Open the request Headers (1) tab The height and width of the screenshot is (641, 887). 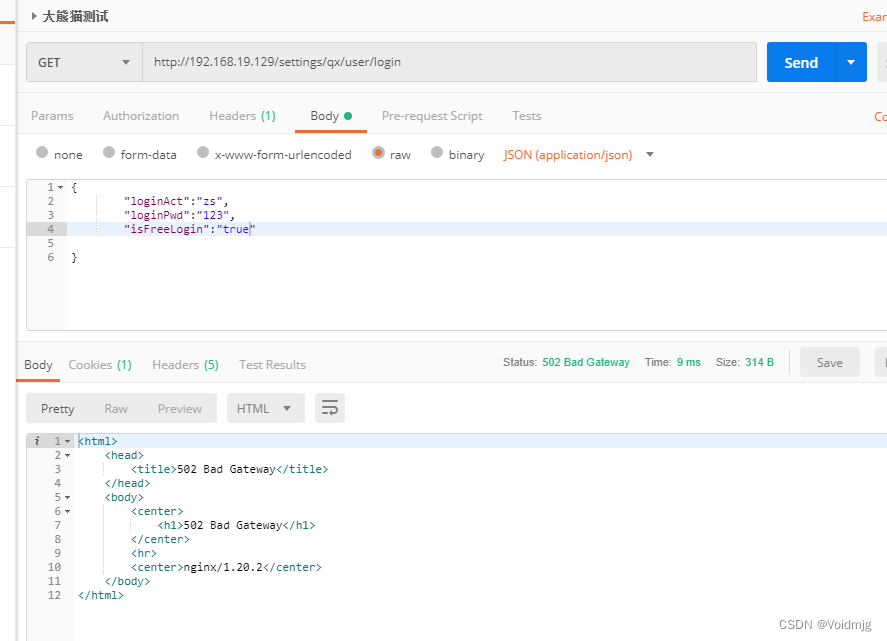[x=242, y=116]
